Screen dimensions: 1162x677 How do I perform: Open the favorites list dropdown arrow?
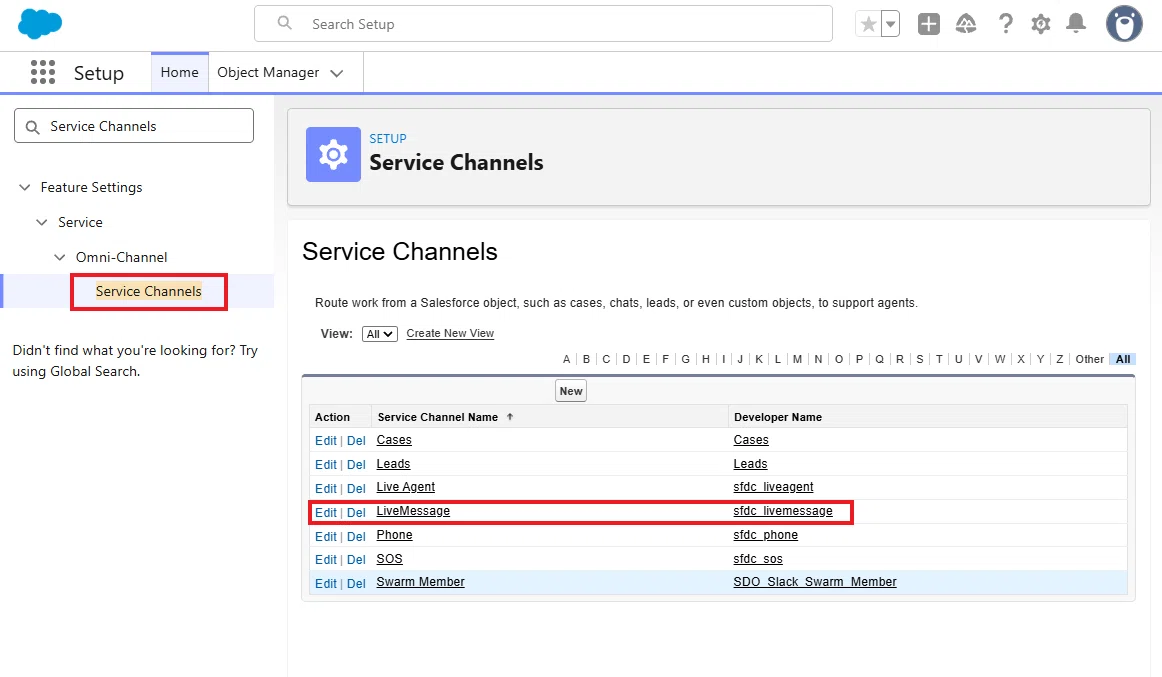(891, 24)
